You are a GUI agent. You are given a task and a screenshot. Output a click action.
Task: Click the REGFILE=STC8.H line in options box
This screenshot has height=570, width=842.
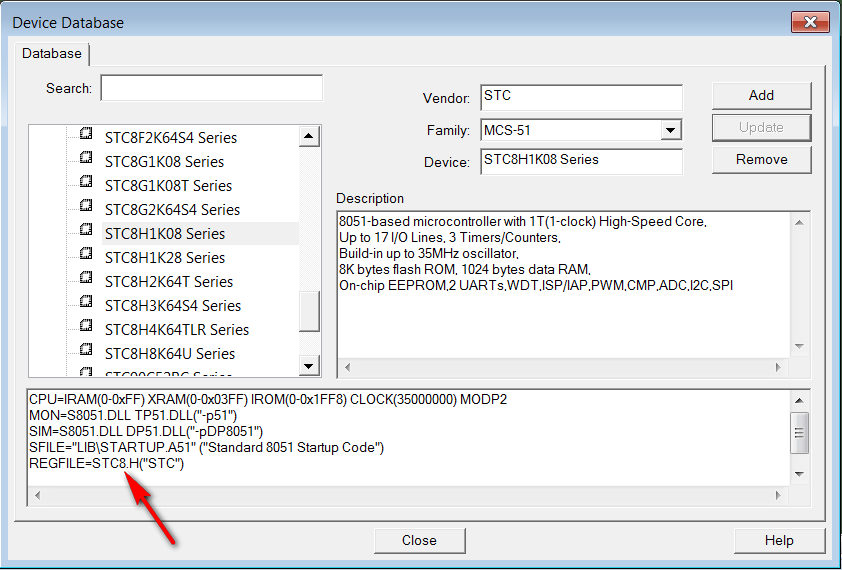tap(107, 464)
